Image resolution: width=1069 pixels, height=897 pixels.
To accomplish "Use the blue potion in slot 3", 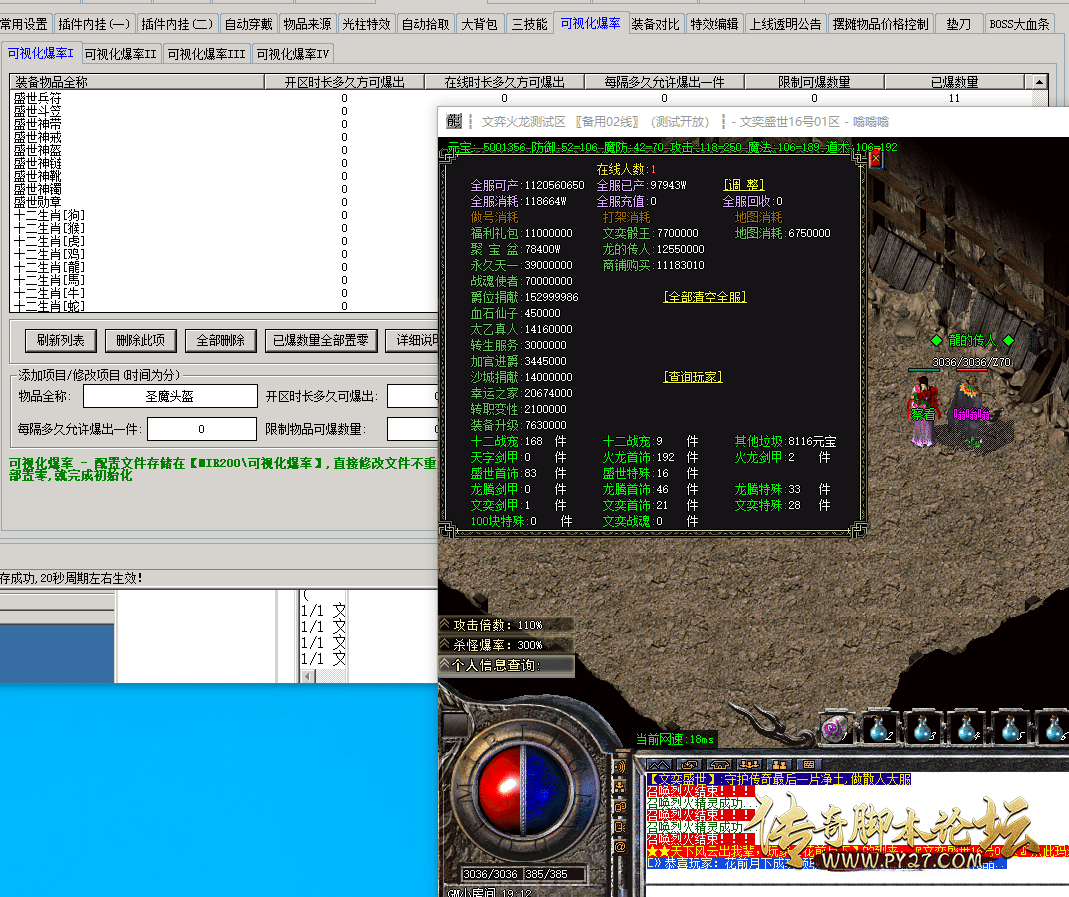I will click(x=922, y=728).
